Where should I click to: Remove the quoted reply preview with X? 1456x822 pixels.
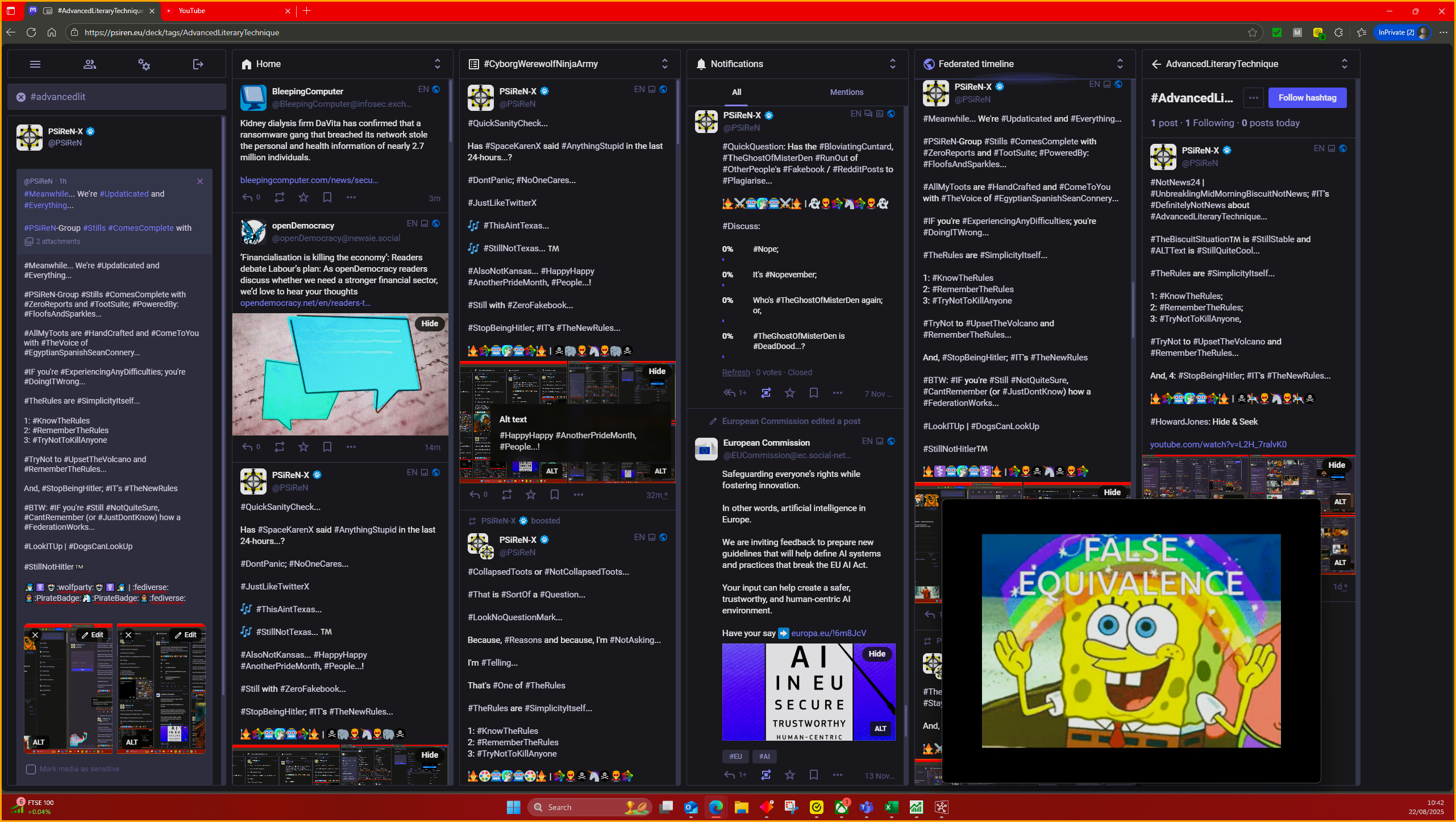tap(200, 181)
